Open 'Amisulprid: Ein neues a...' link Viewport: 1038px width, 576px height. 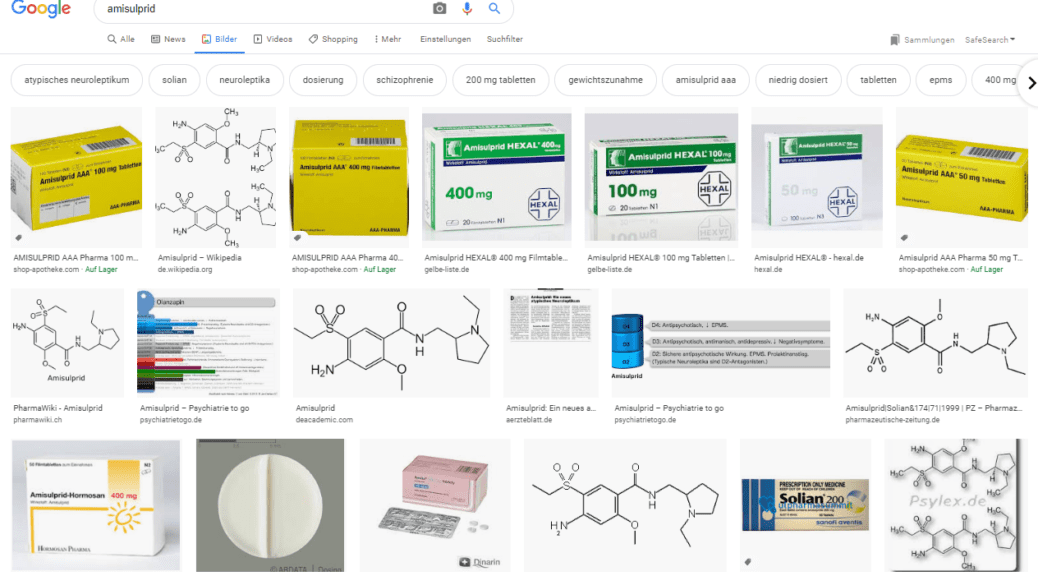pyautogui.click(x=551, y=408)
